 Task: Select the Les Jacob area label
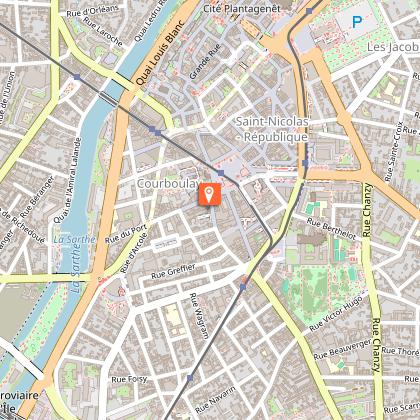coord(393,47)
